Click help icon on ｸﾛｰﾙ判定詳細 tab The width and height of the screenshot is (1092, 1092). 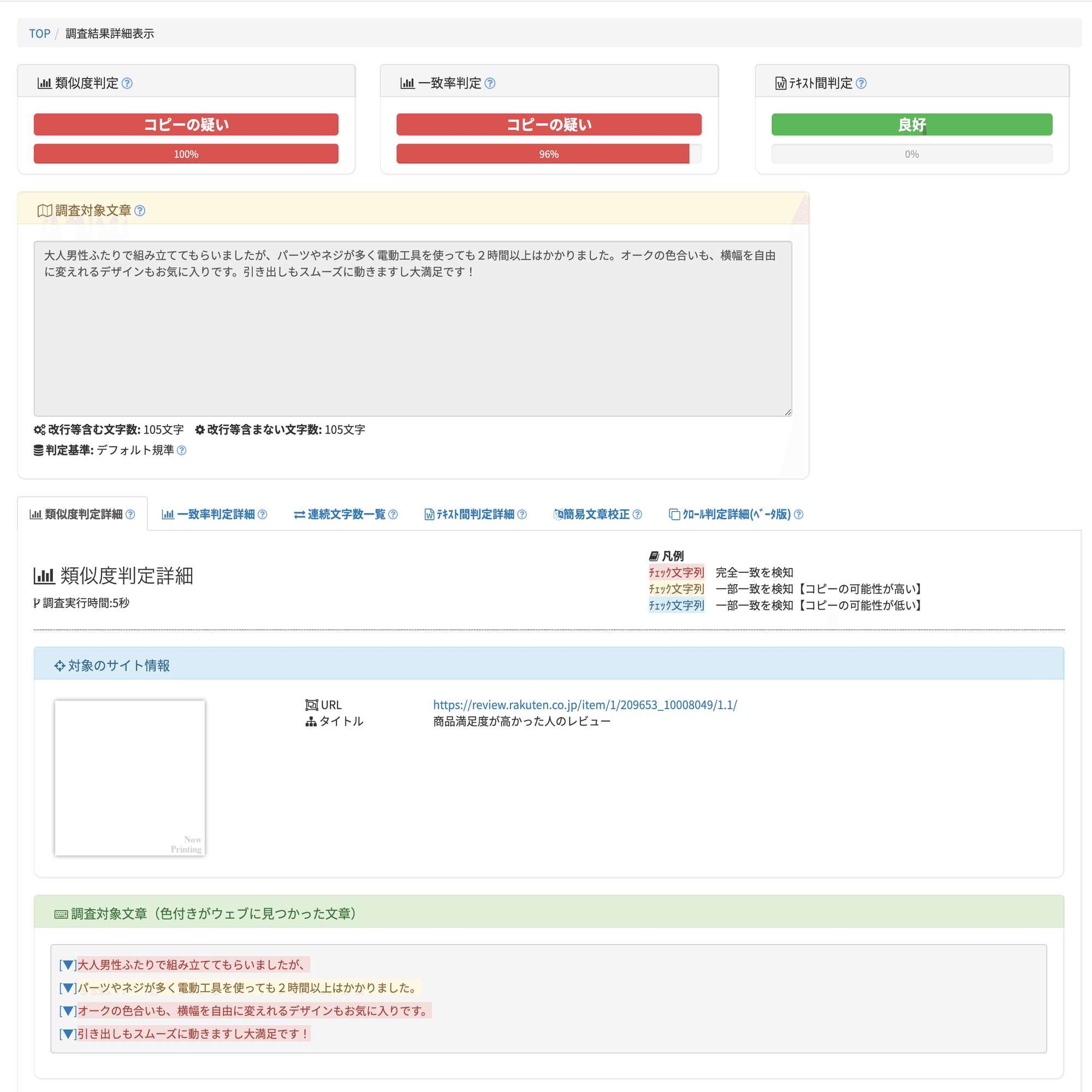(799, 514)
